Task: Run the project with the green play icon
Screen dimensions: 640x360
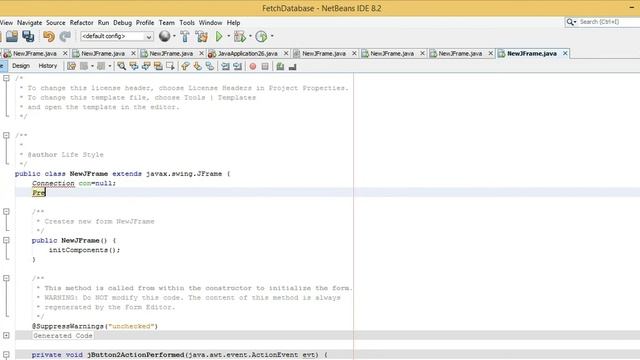Action: point(219,36)
